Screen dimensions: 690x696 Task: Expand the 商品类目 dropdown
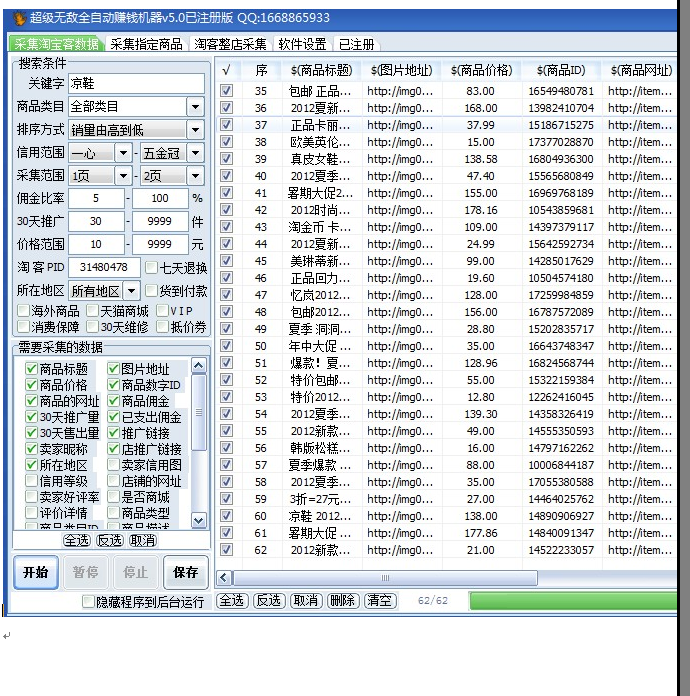(x=195, y=107)
